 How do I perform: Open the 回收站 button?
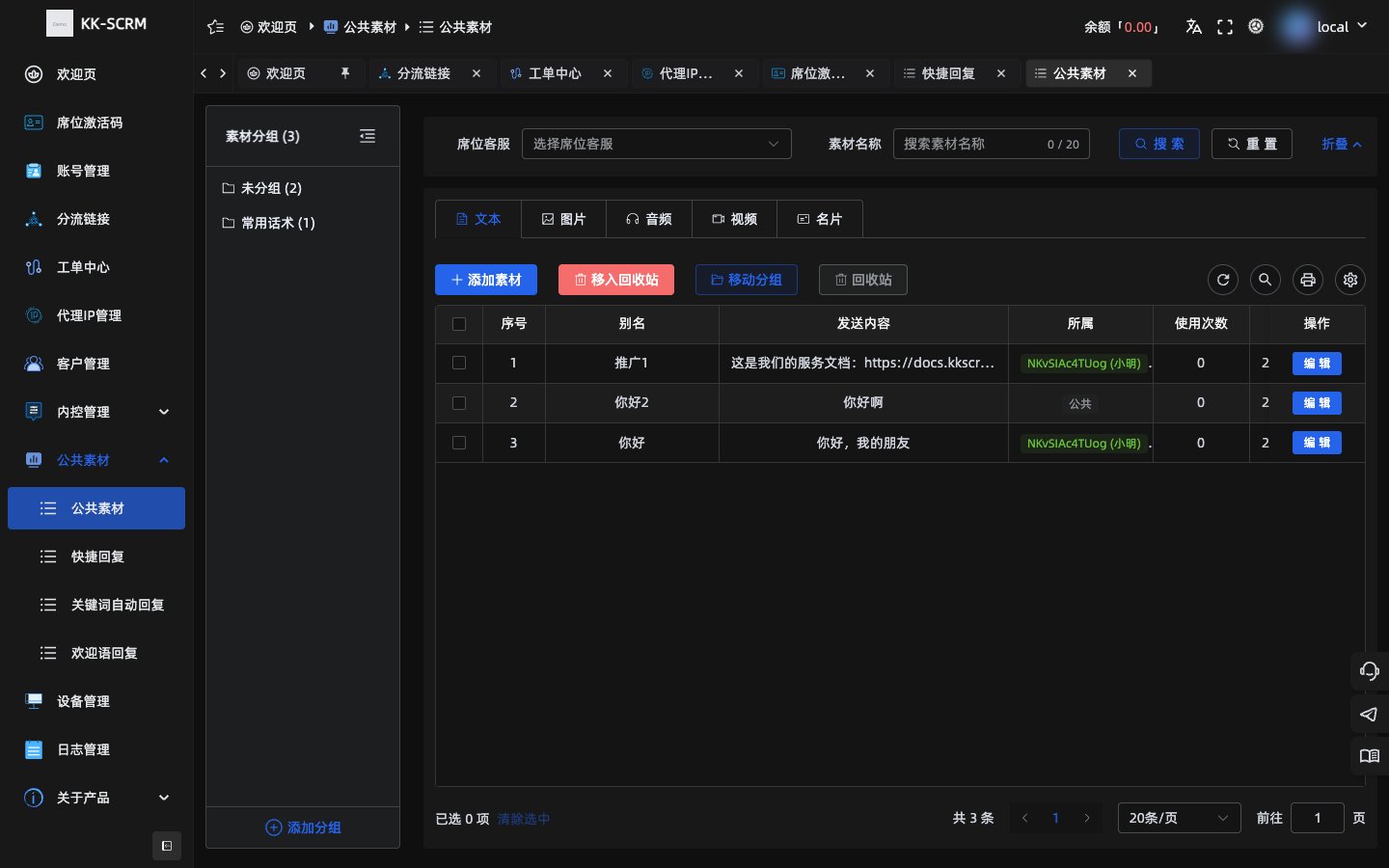click(x=863, y=280)
